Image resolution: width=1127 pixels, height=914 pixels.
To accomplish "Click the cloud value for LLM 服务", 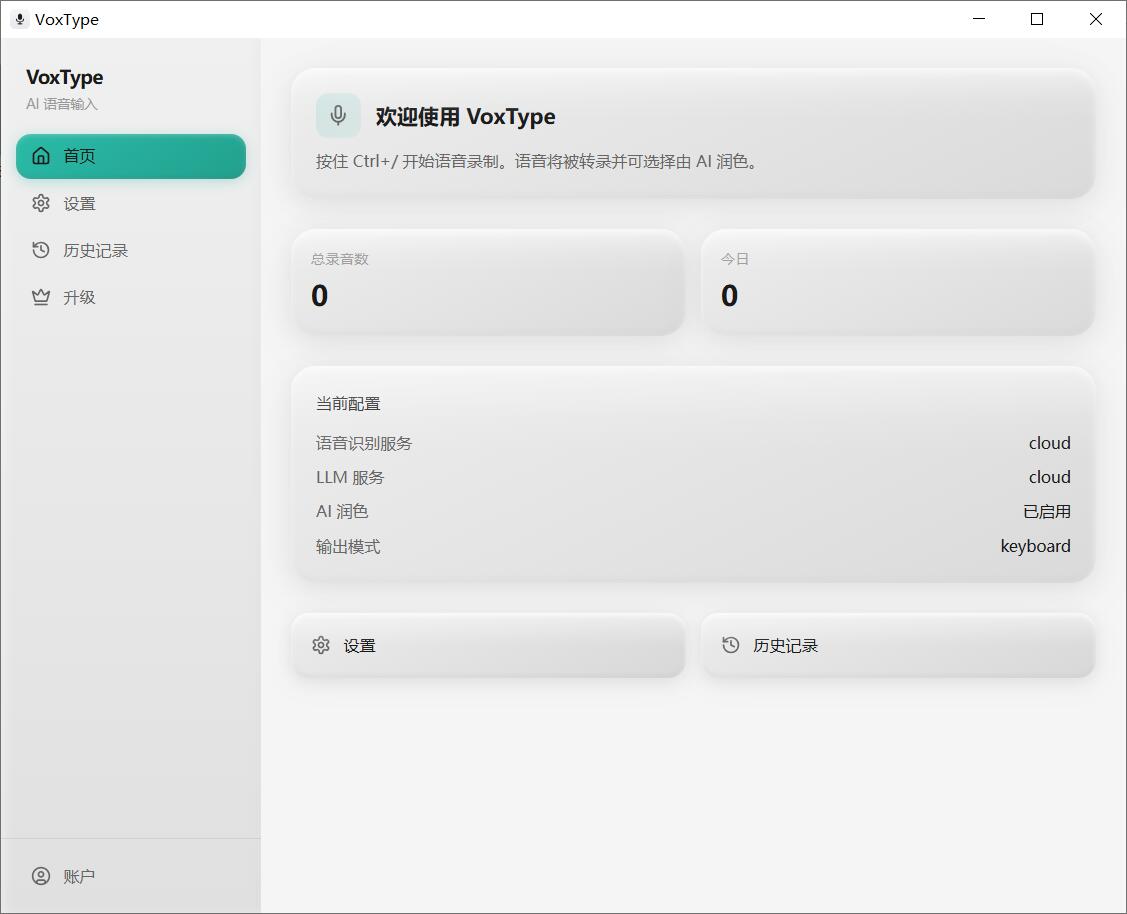I will pos(1049,477).
